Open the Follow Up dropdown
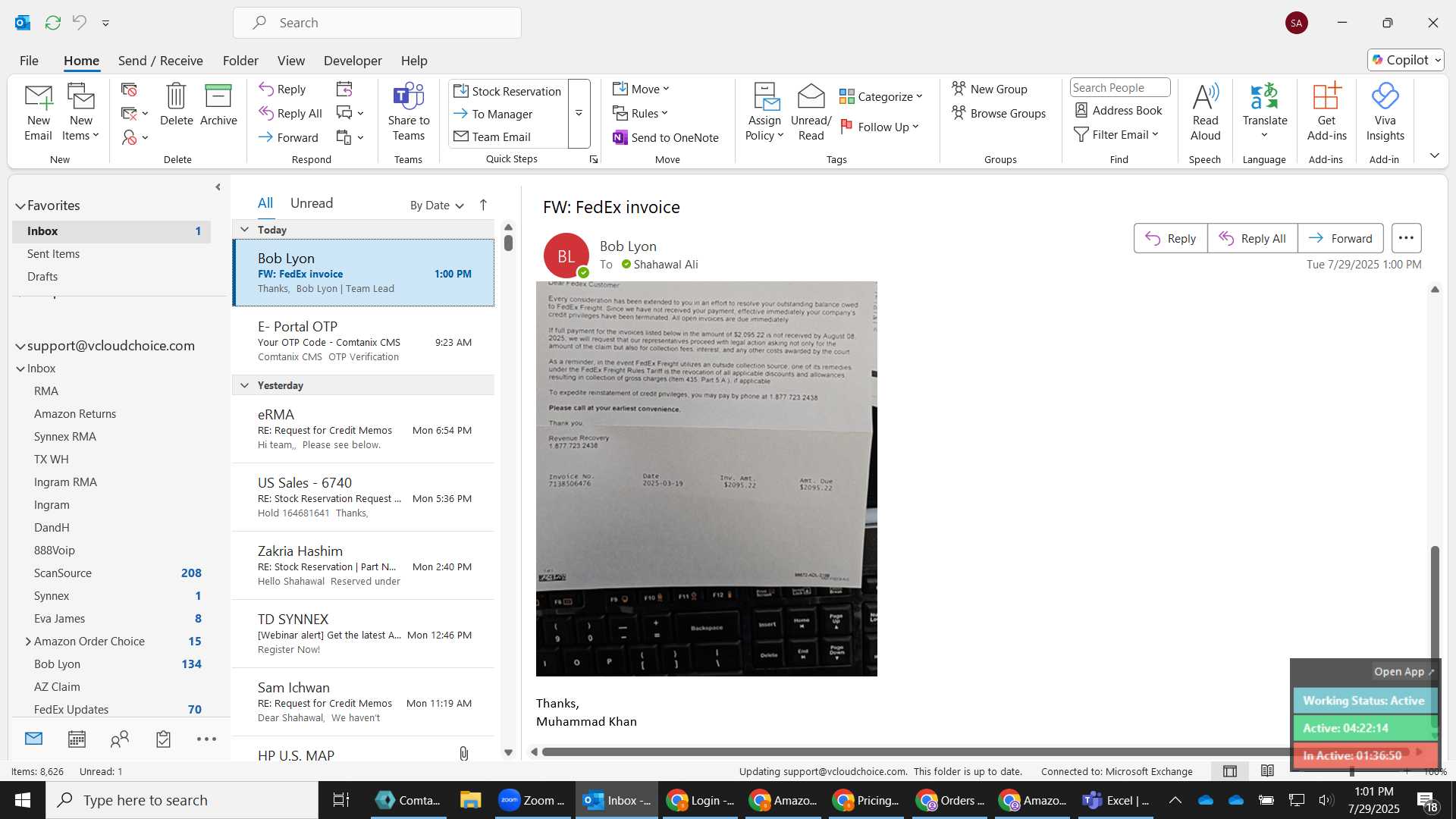Viewport: 1456px width, 819px height. click(880, 127)
